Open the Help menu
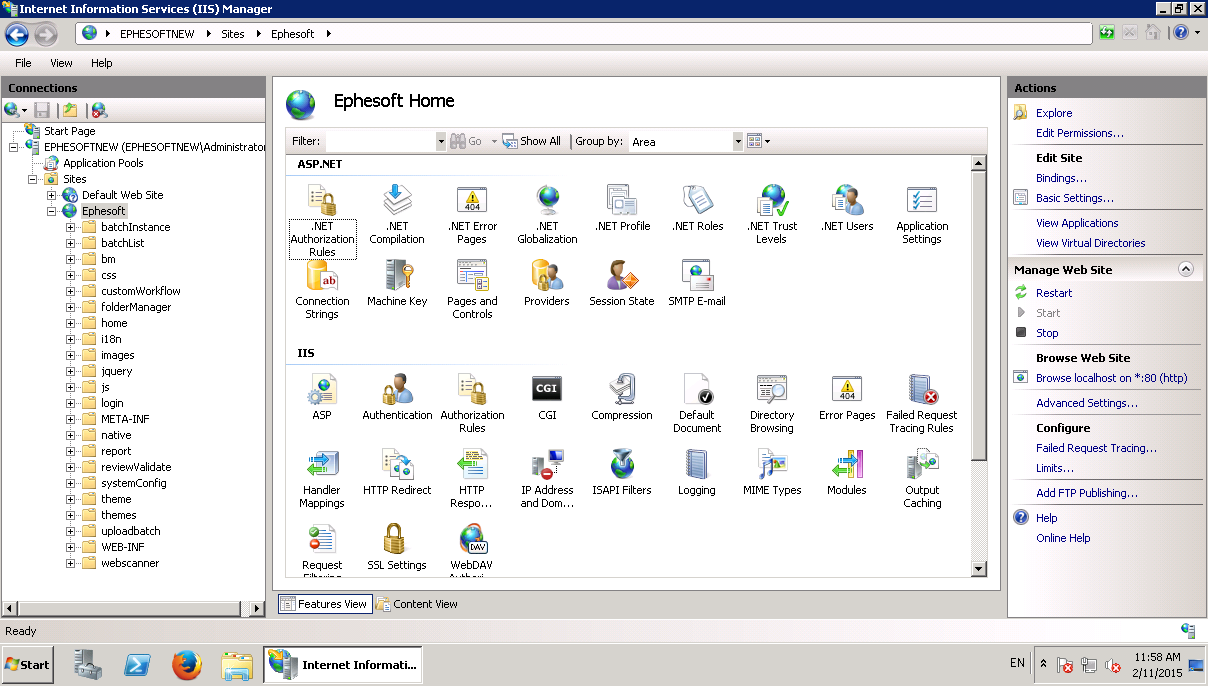The width and height of the screenshot is (1208, 686). pyautogui.click(x=102, y=63)
